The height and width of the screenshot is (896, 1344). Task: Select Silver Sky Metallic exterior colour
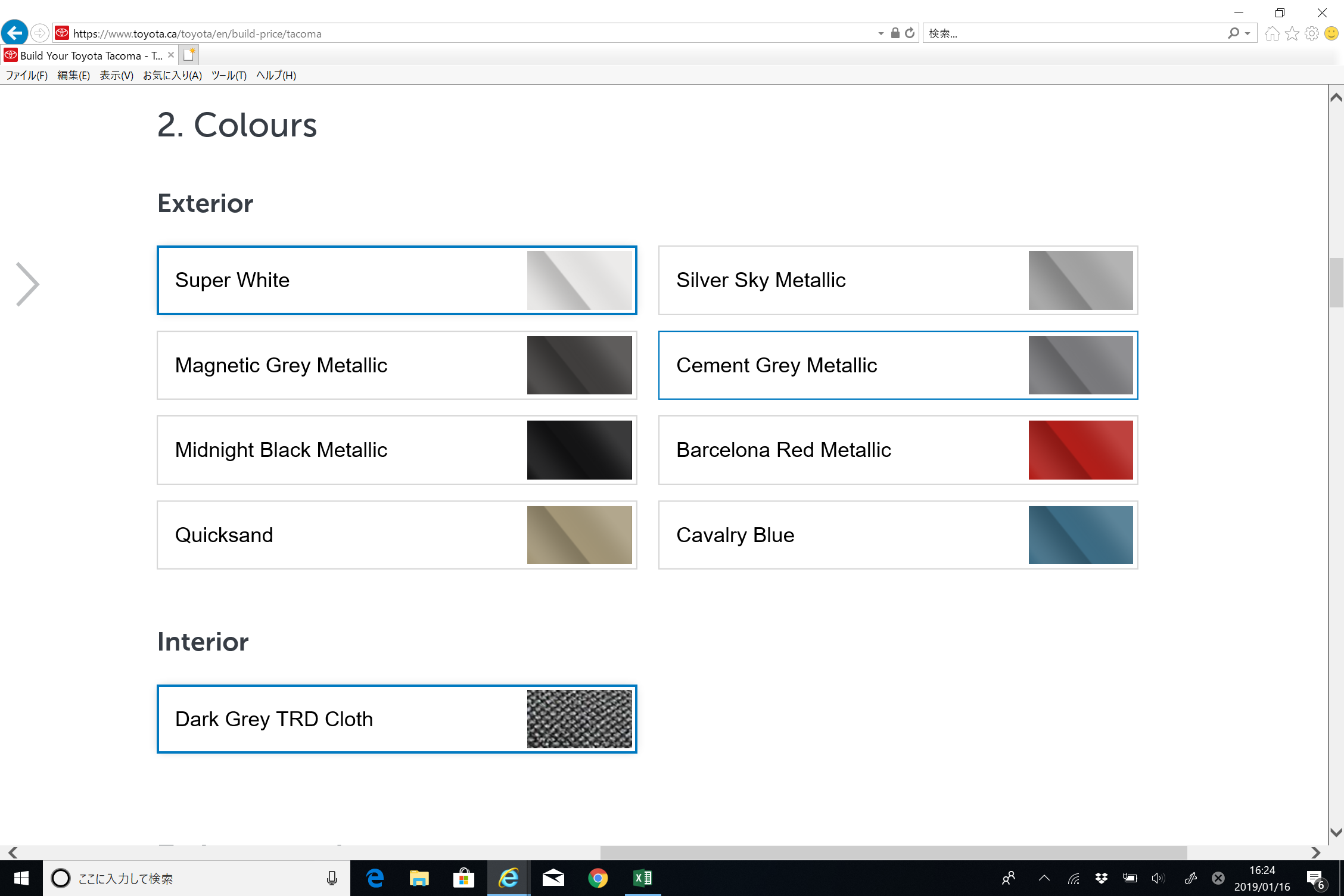898,280
